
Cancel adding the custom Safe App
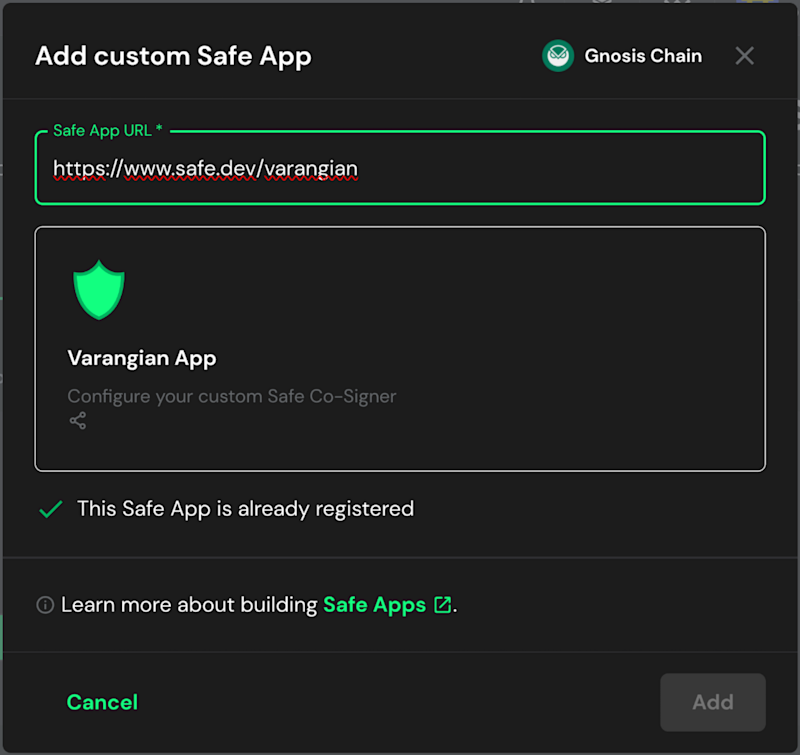point(102,702)
